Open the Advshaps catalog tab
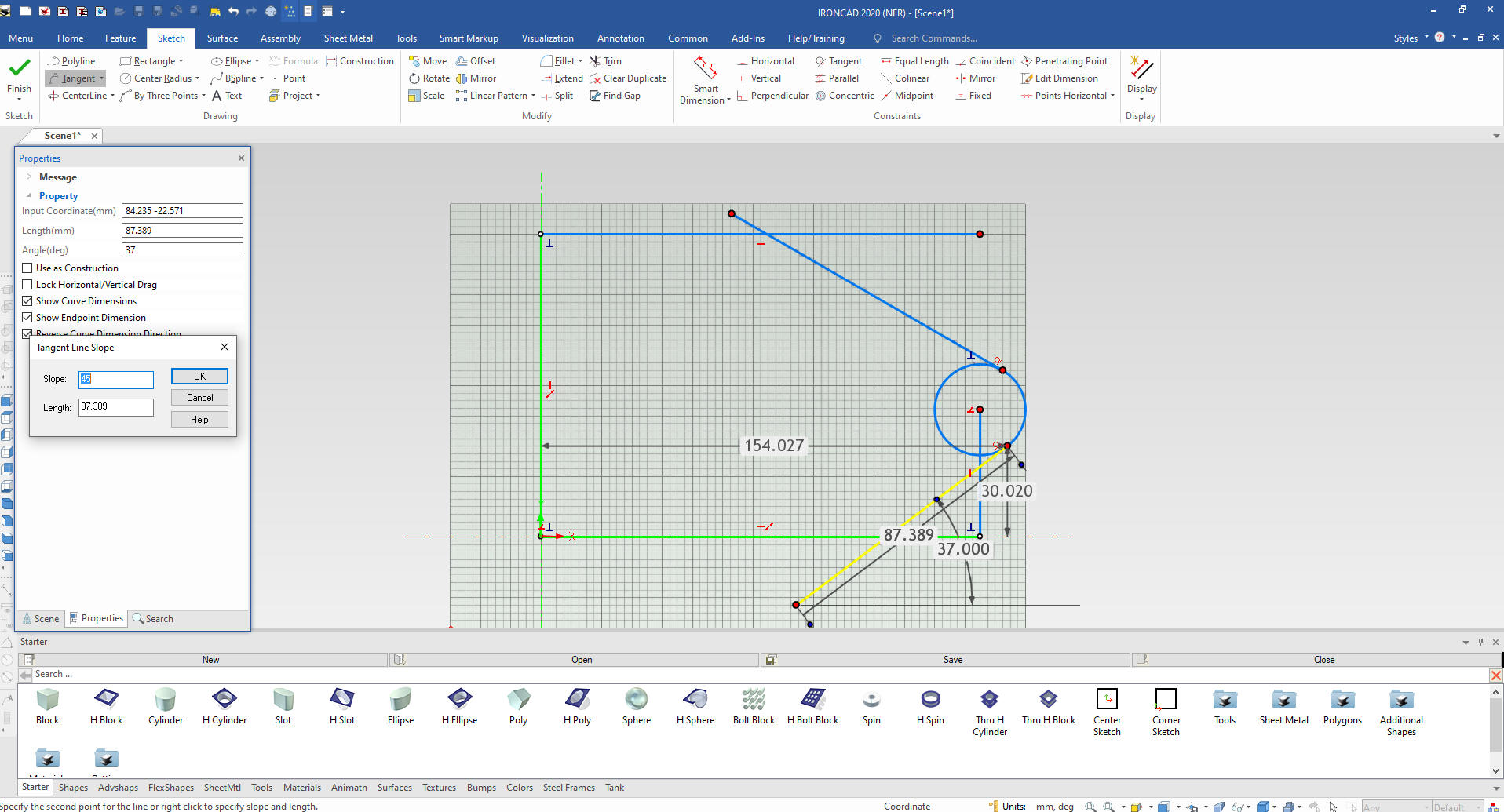 (x=118, y=788)
